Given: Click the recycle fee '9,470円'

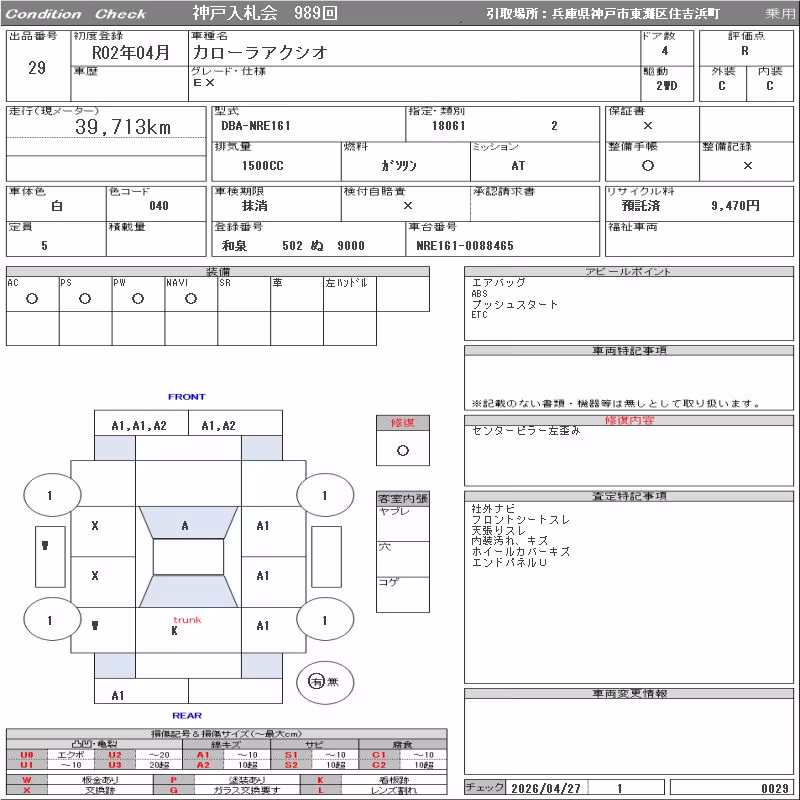Looking at the screenshot, I should [735, 206].
